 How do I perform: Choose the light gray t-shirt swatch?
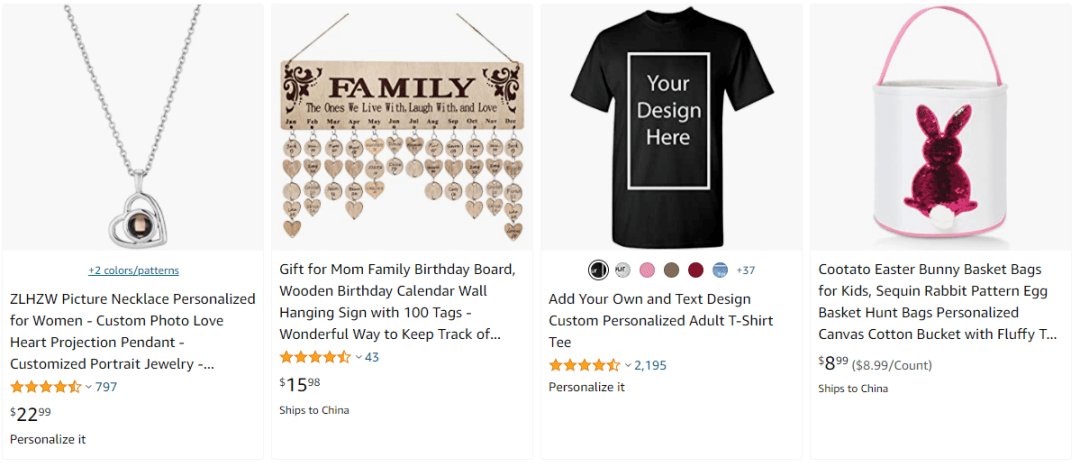tap(622, 270)
